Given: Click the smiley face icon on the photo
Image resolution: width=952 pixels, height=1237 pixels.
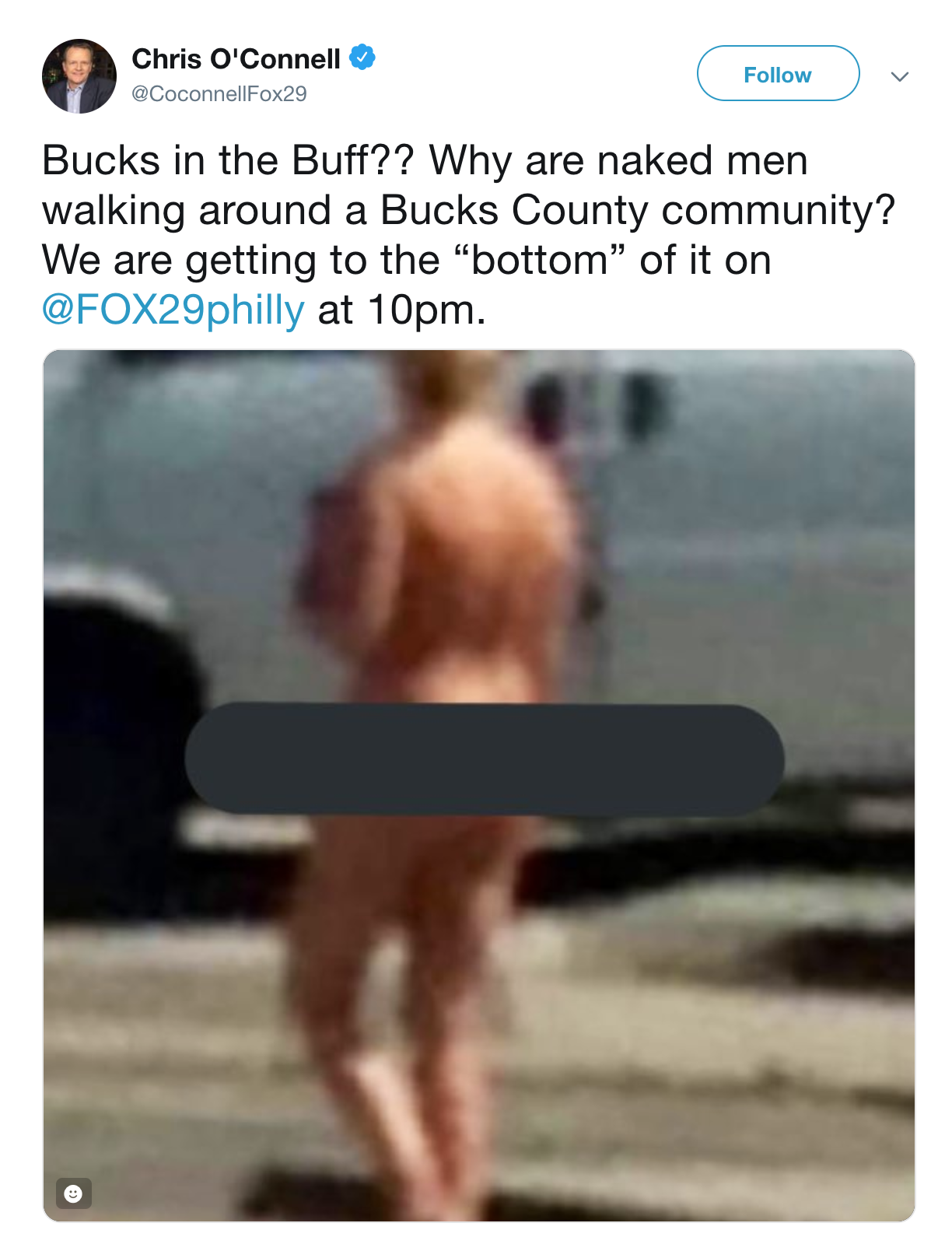Looking at the screenshot, I should (73, 1193).
